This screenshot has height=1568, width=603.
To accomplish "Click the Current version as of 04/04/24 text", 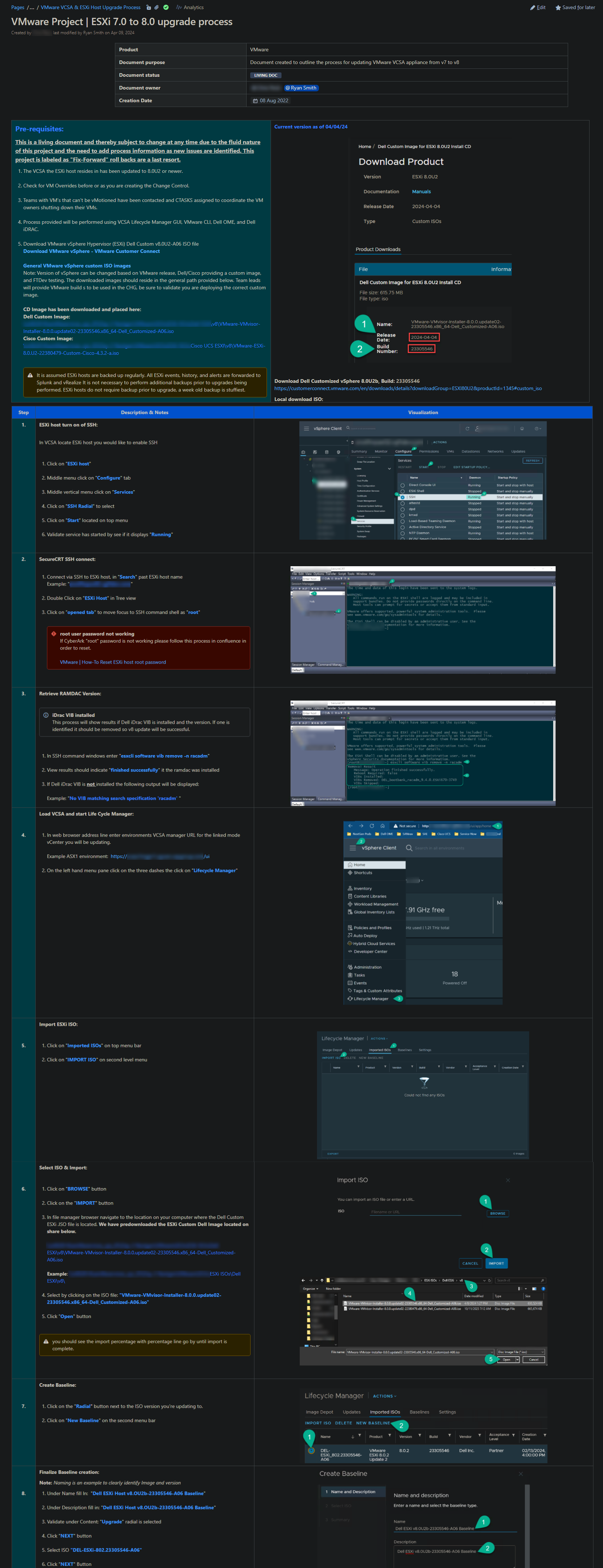I will [x=311, y=127].
